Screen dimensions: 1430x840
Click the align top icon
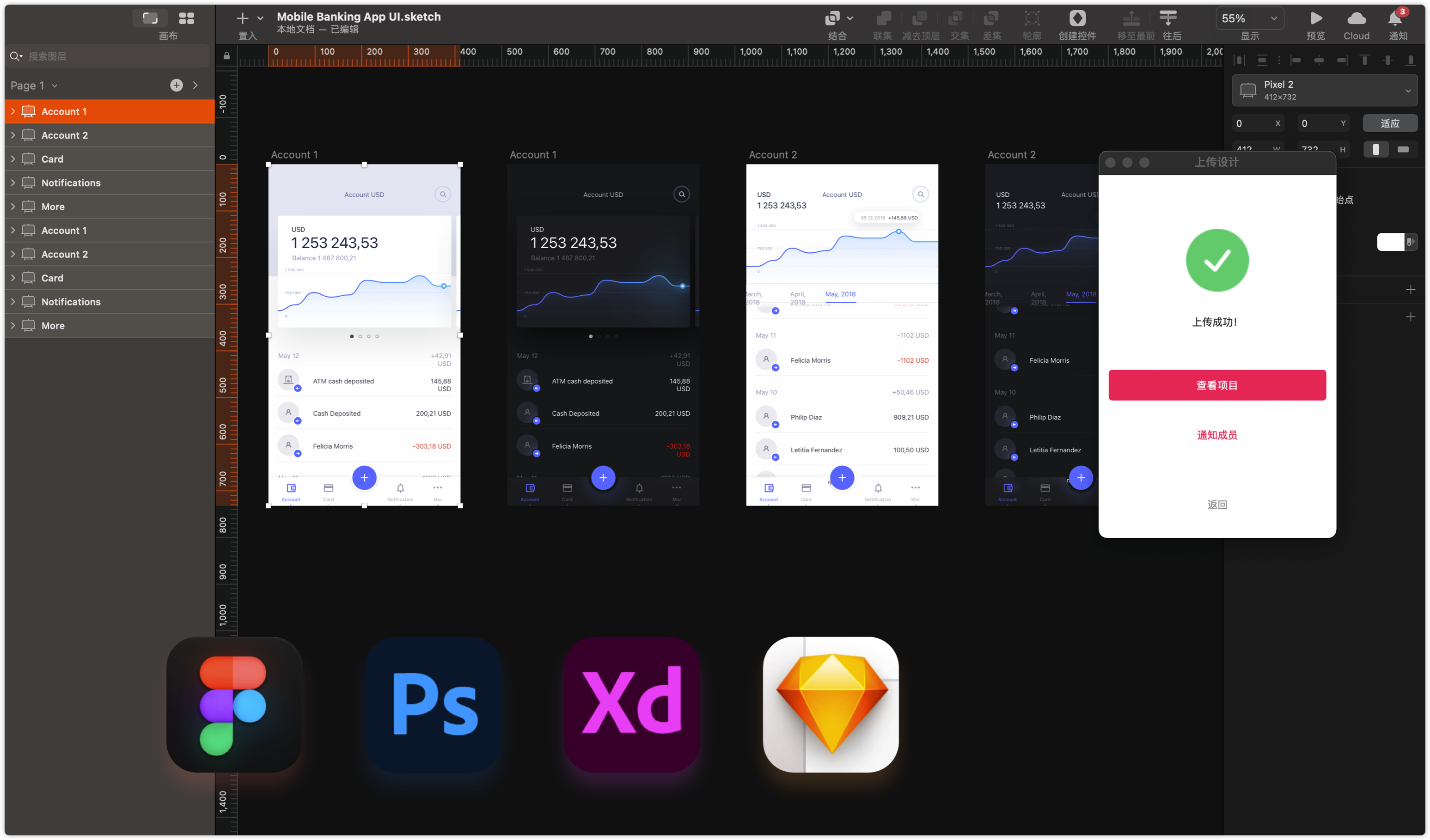tap(1365, 60)
